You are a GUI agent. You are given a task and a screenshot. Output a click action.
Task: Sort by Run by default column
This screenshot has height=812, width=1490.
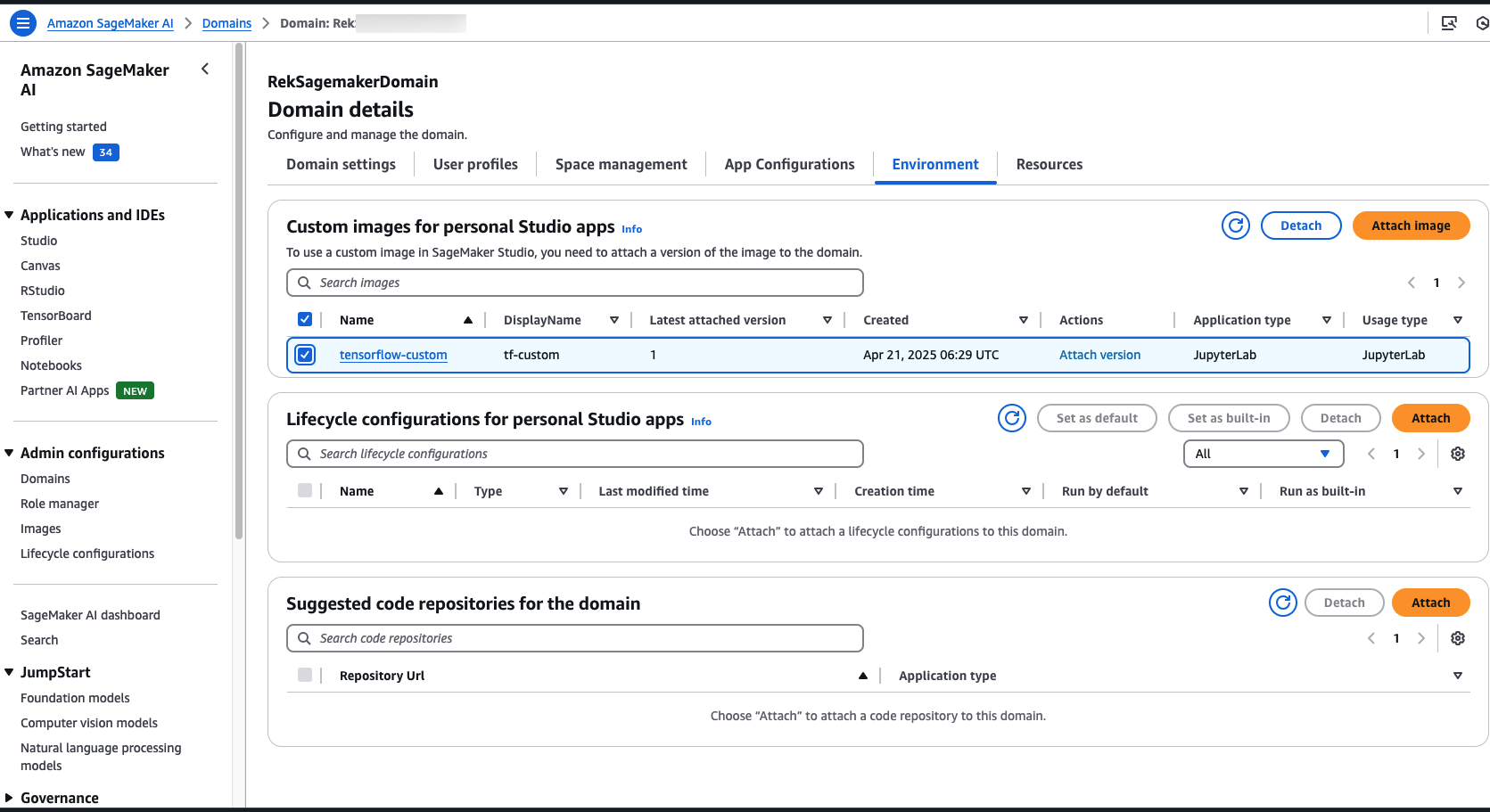(1244, 491)
